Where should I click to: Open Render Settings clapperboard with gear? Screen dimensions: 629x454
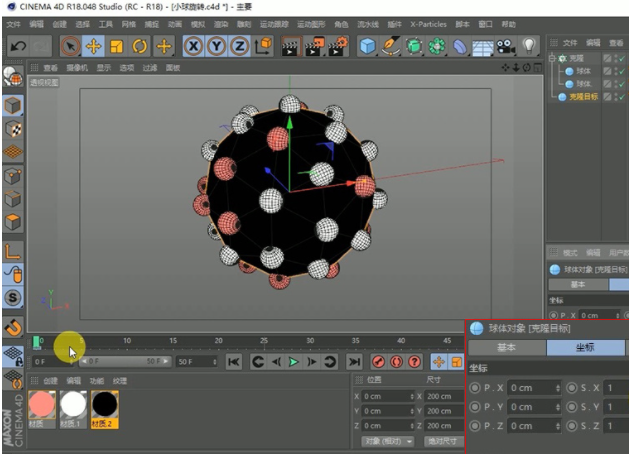tap(337, 46)
